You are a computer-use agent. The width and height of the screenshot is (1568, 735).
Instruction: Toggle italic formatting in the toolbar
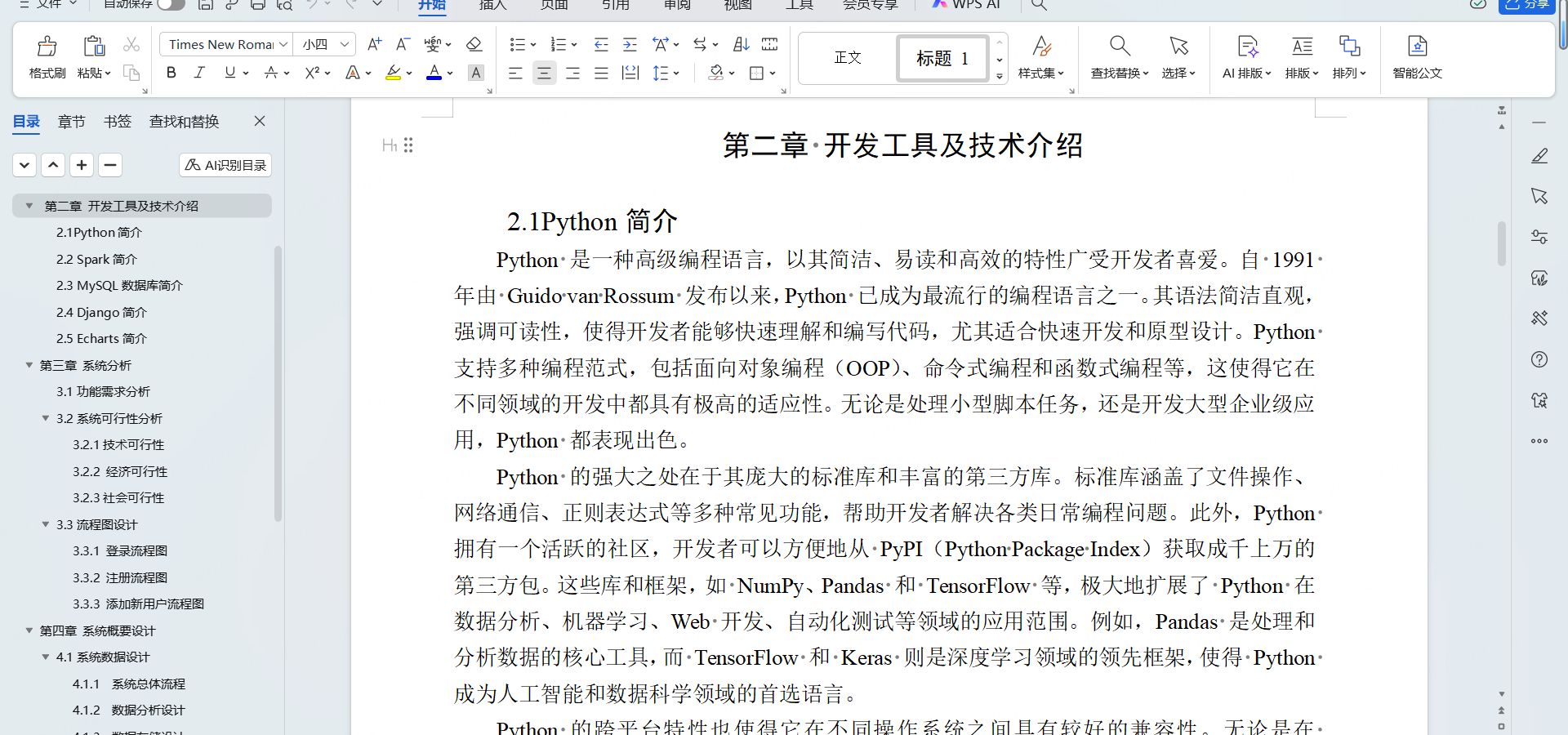(x=199, y=73)
